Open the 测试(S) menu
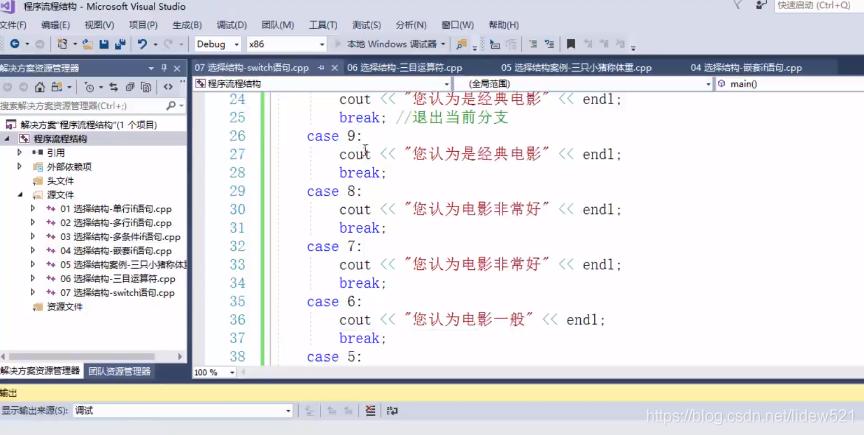Screen dimensions: 864x435 coord(366,25)
